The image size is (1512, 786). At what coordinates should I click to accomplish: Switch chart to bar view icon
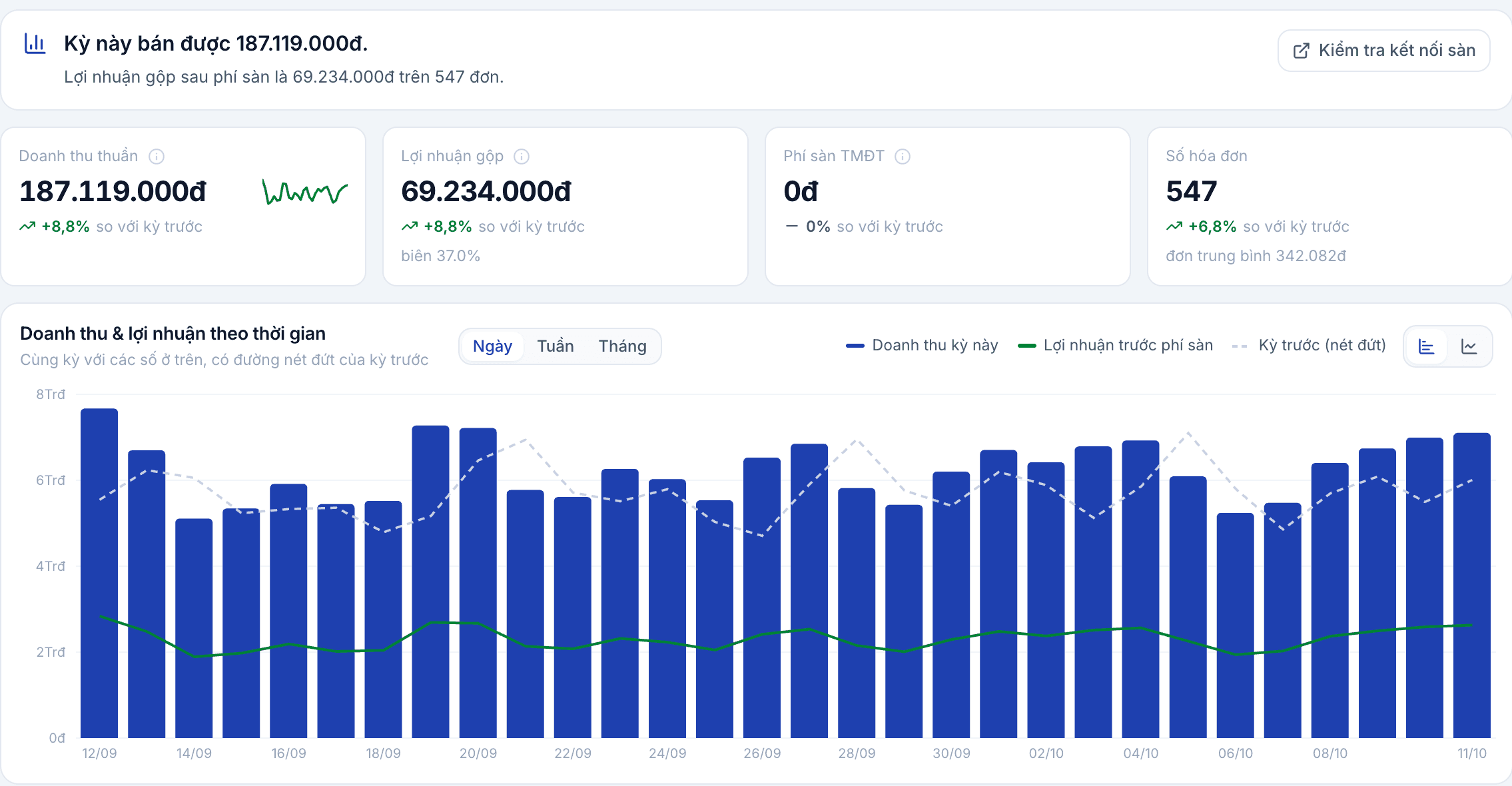[x=1426, y=346]
